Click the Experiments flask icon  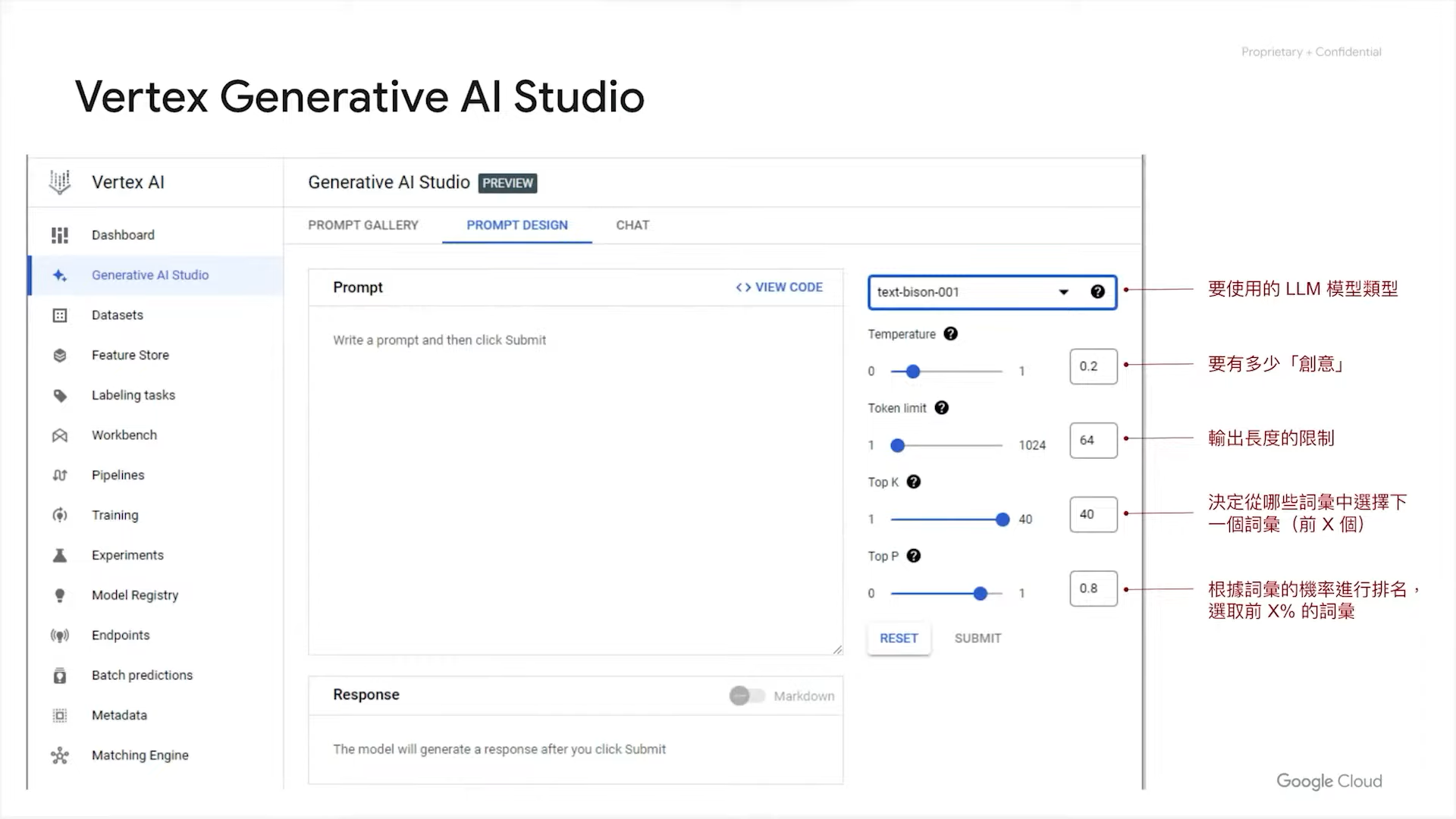pos(60,555)
